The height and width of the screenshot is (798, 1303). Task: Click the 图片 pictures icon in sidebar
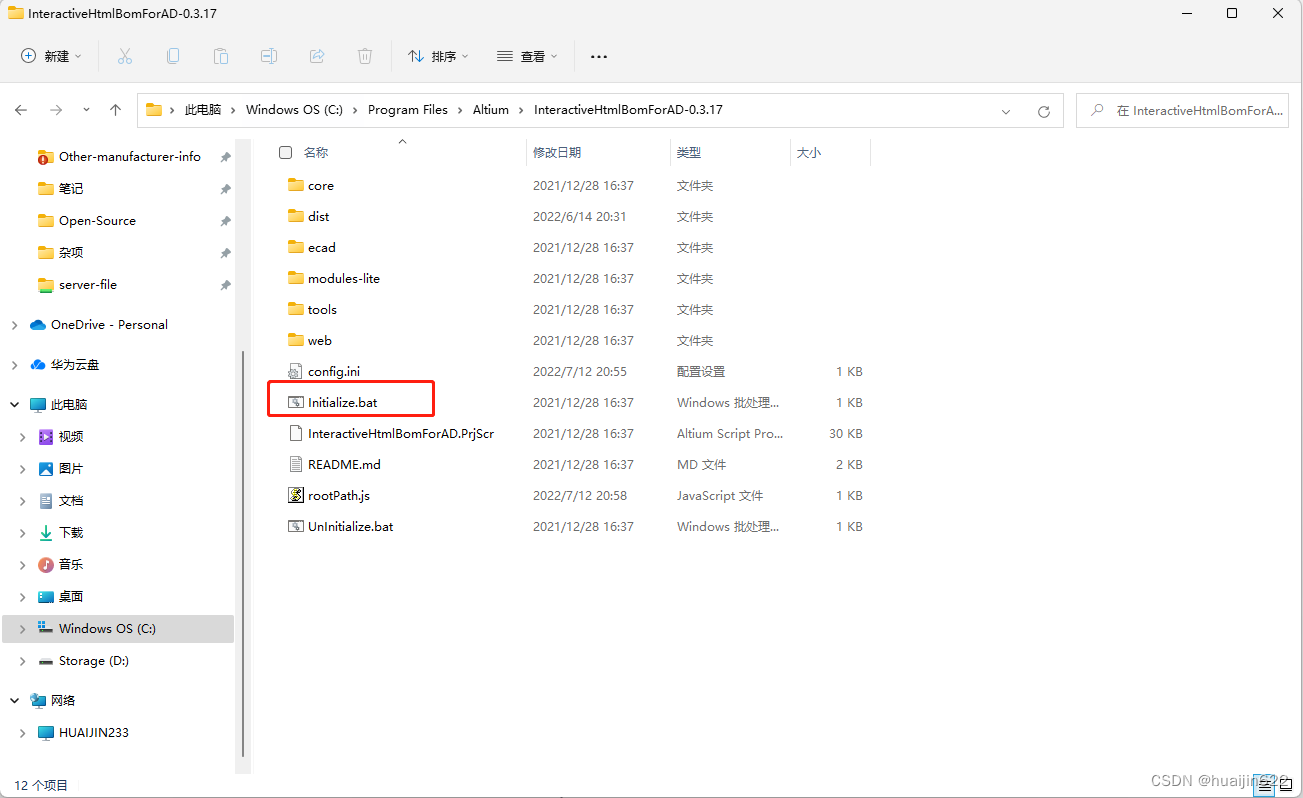pyautogui.click(x=46, y=469)
